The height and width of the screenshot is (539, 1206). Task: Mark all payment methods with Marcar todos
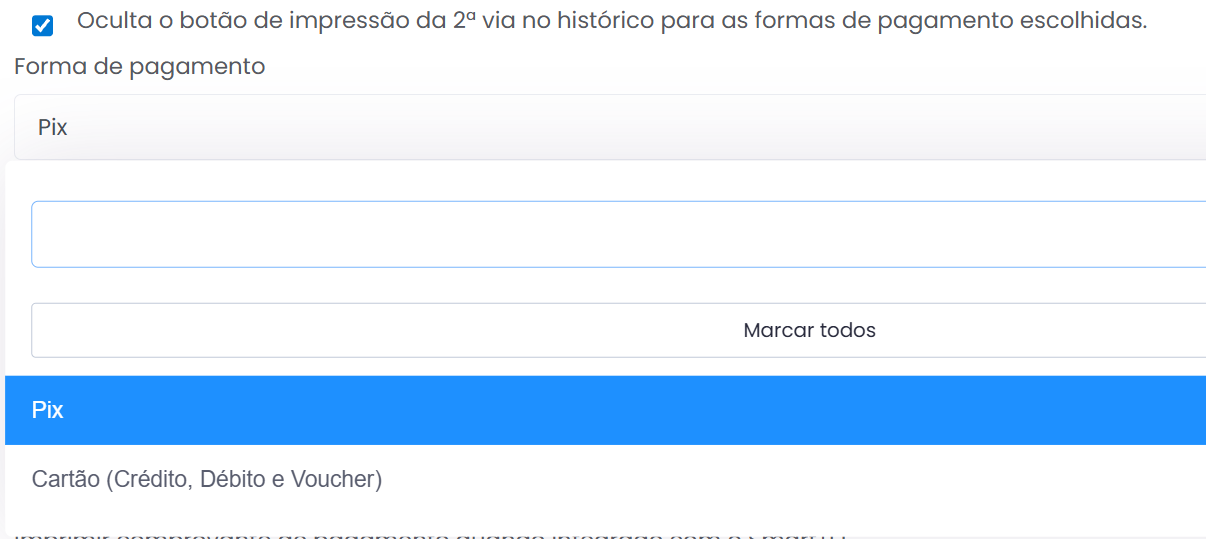point(809,330)
